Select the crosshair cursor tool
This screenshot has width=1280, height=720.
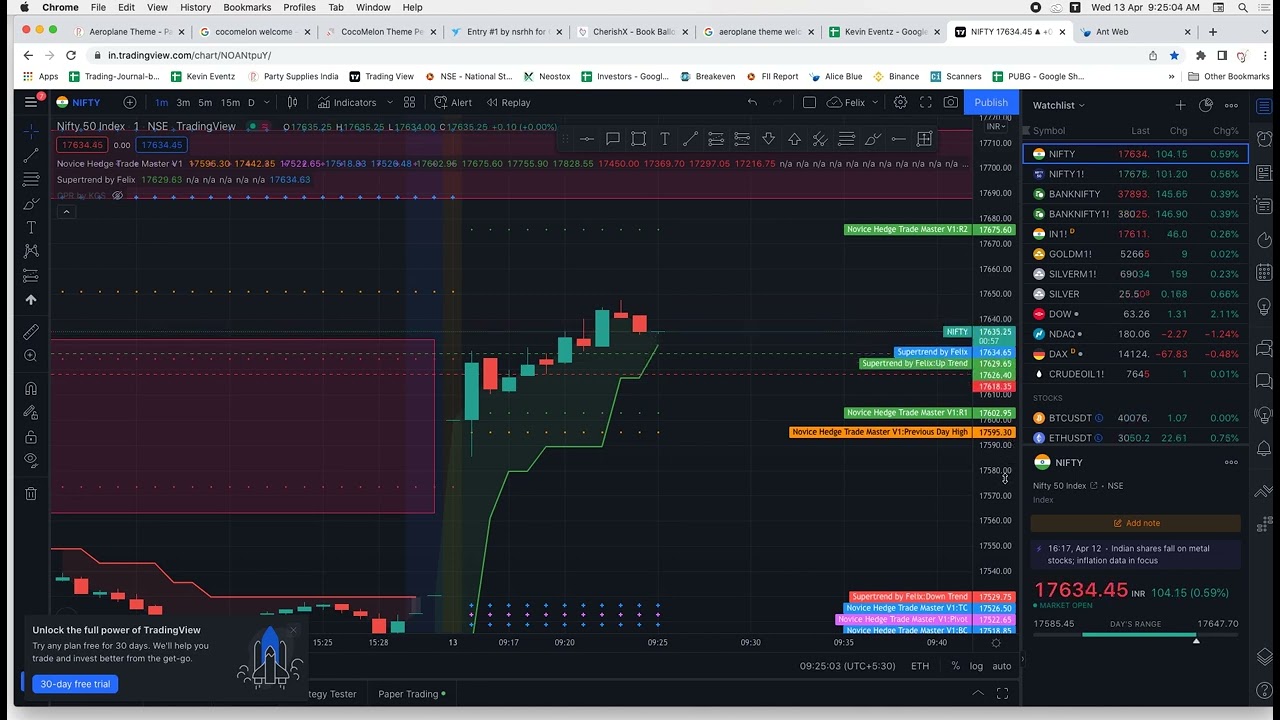tap(31, 131)
